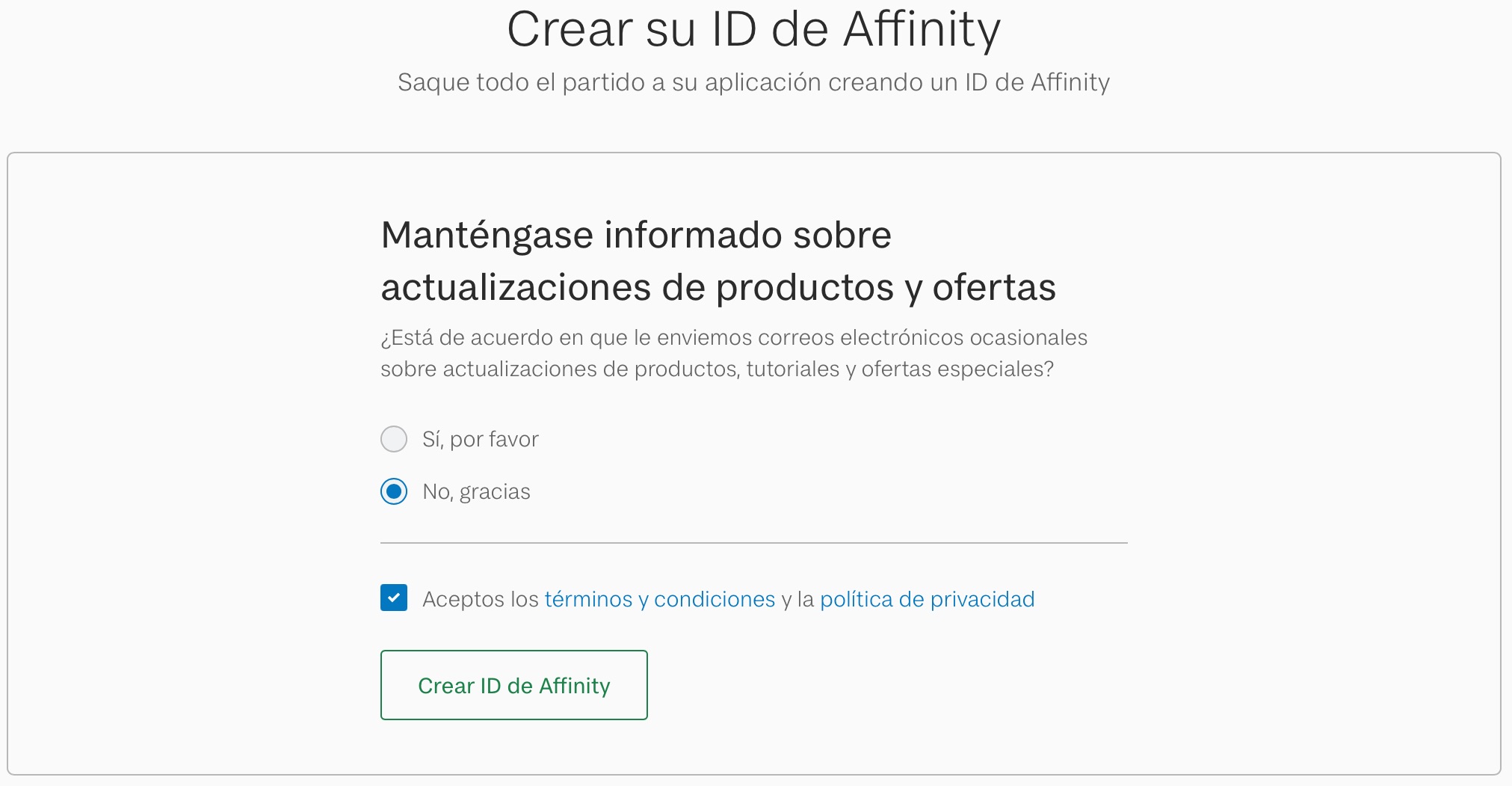This screenshot has height=786, width=1512.
Task: Click the "tutoriales y ofertas especiales?" text
Action: coord(900,369)
